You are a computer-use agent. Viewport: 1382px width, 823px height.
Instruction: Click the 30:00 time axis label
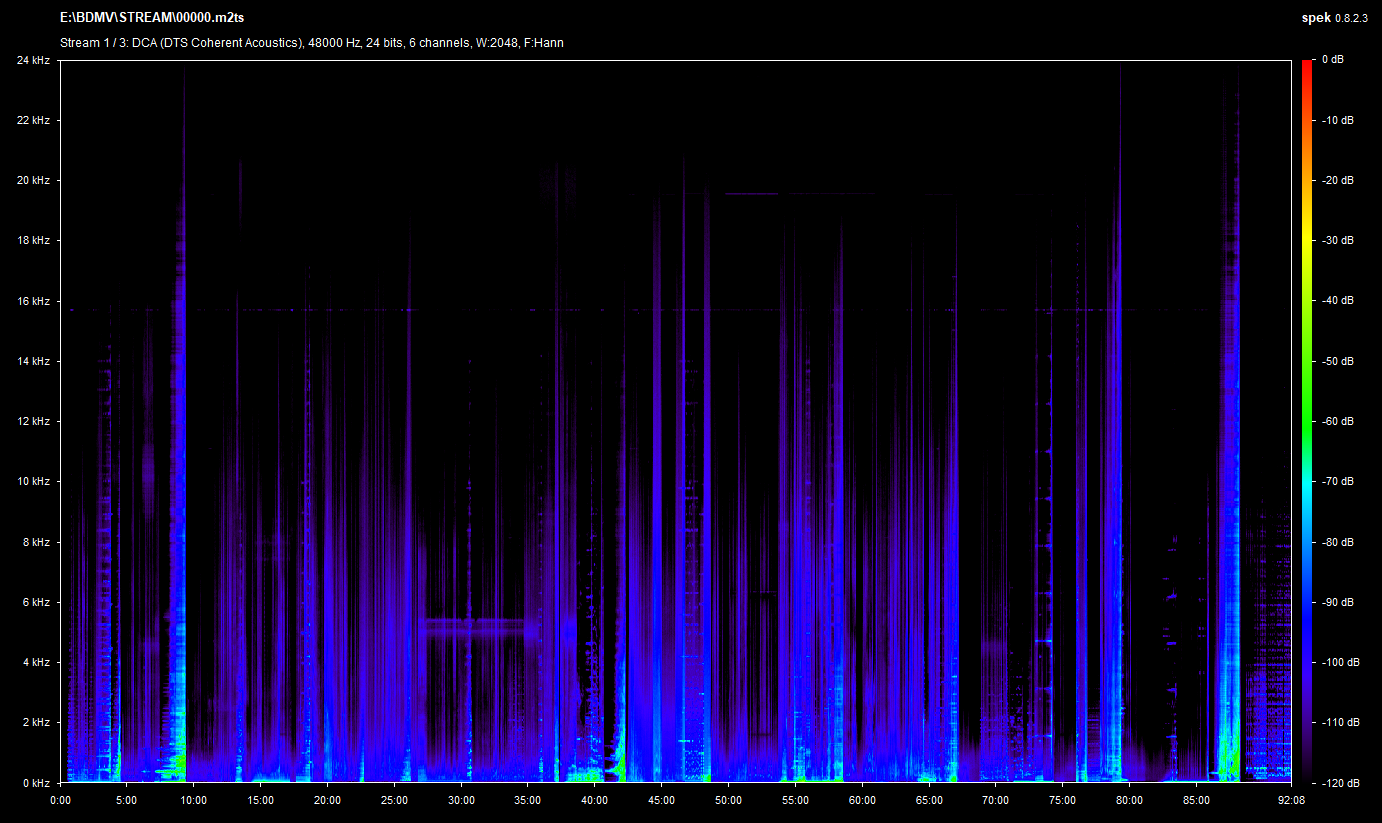pos(461,800)
